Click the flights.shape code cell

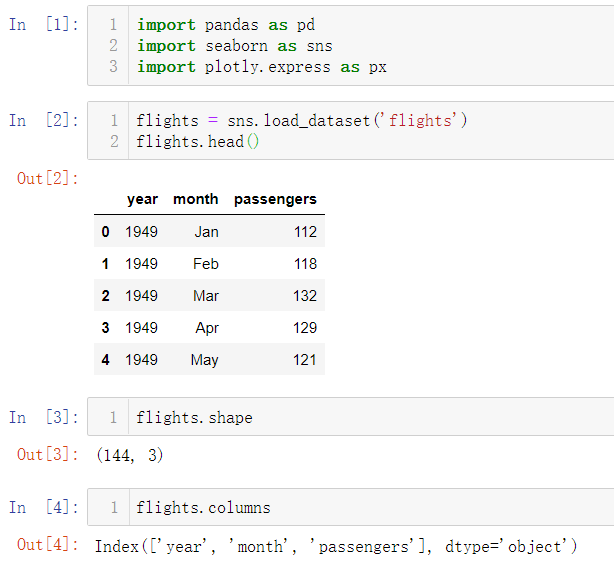coord(350,417)
